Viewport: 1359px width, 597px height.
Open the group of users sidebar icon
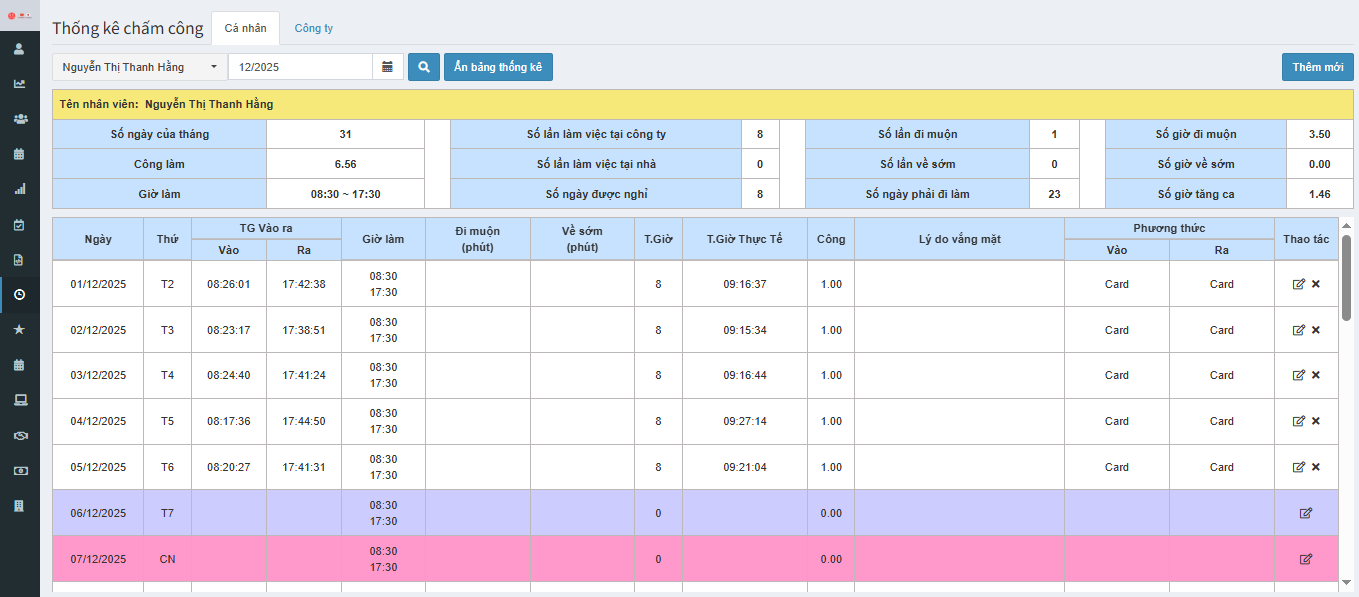[19, 119]
